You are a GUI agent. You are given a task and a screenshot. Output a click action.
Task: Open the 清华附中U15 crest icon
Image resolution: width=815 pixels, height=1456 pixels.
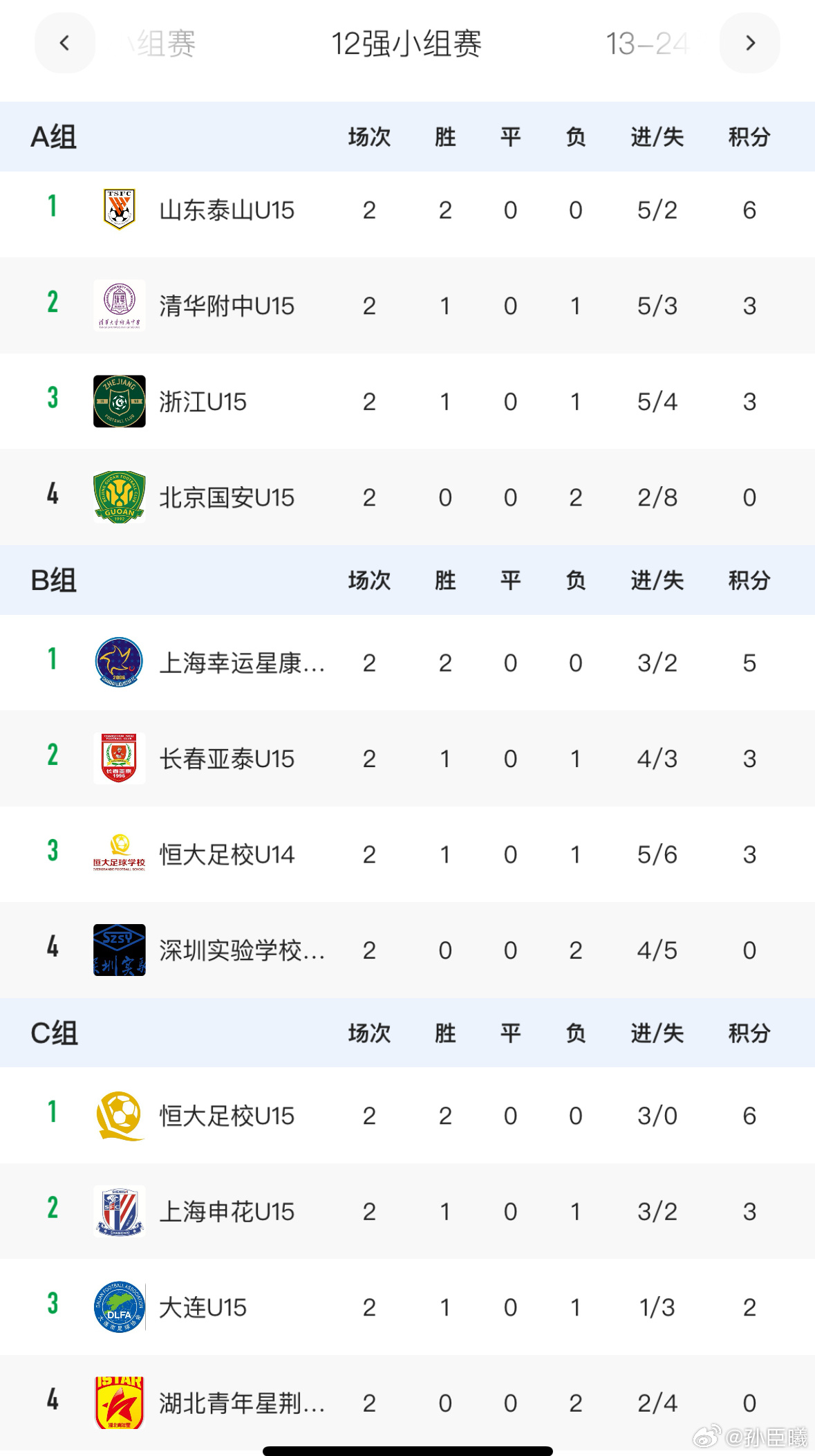point(120,306)
